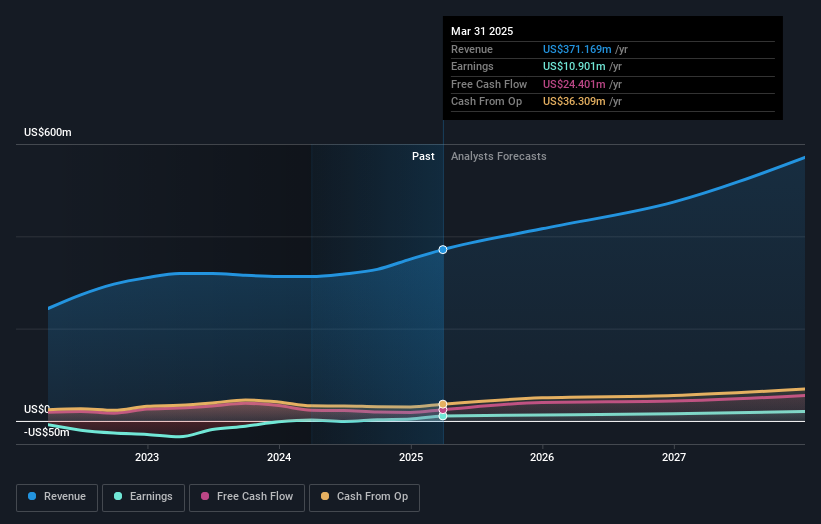Click the 'Past' label on the chart
This screenshot has width=821, height=524.
tap(423, 157)
